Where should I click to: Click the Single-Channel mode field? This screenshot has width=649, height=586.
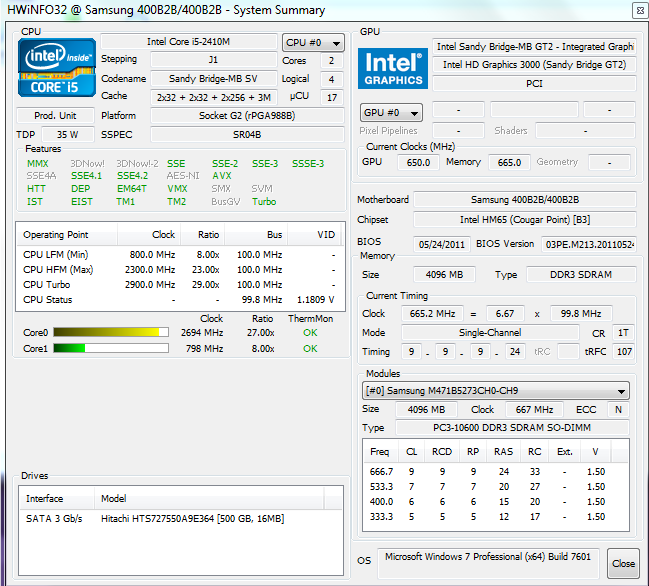(x=490, y=333)
